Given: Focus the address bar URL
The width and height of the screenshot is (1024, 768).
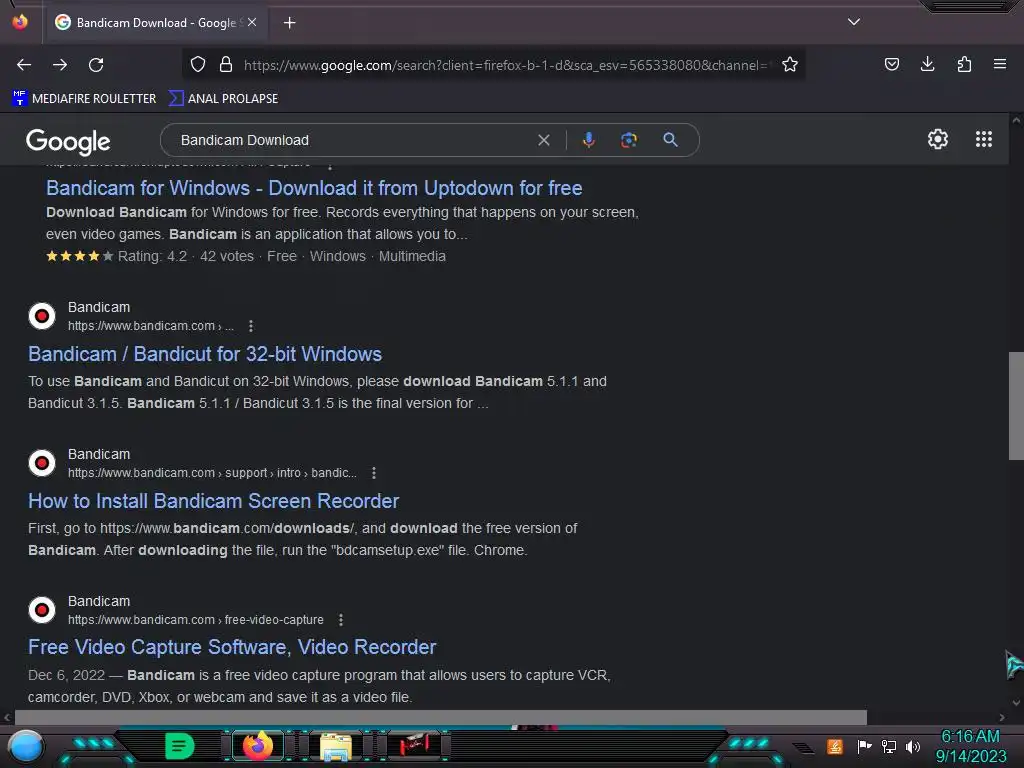Looking at the screenshot, I should (505, 65).
